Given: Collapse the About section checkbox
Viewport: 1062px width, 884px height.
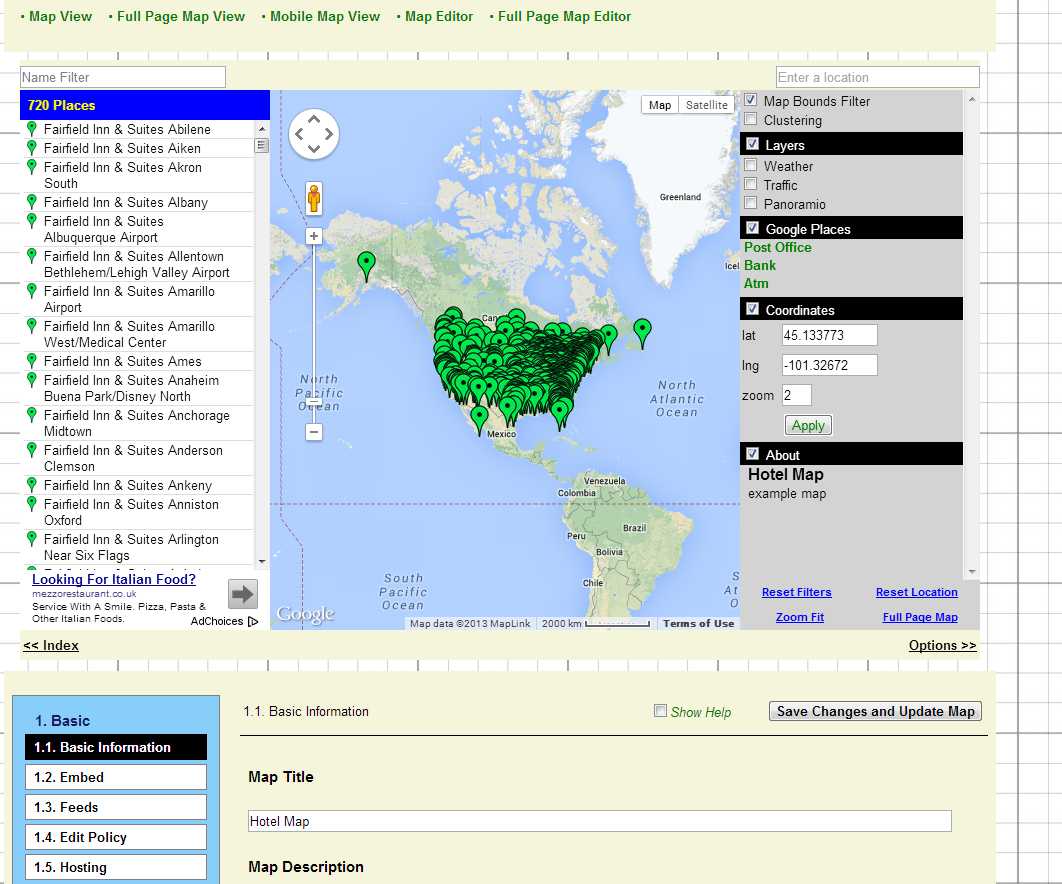Looking at the screenshot, I should point(752,454).
